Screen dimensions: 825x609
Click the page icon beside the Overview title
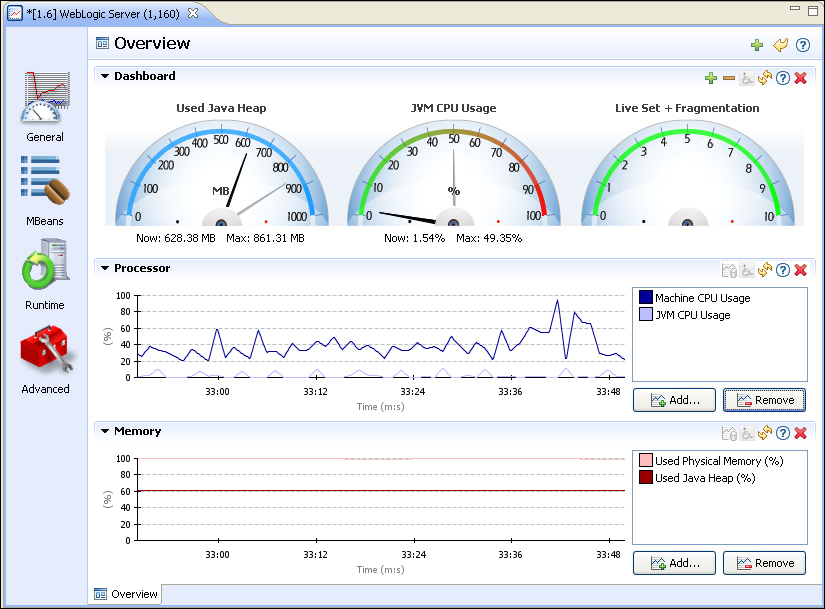click(x=102, y=43)
